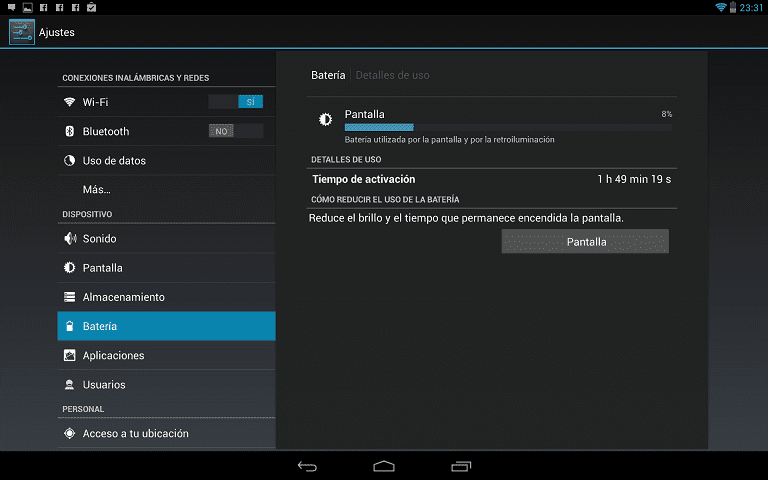768x480 pixels.
Task: Click the Acceso a tu ubicación icon
Action: (70, 433)
